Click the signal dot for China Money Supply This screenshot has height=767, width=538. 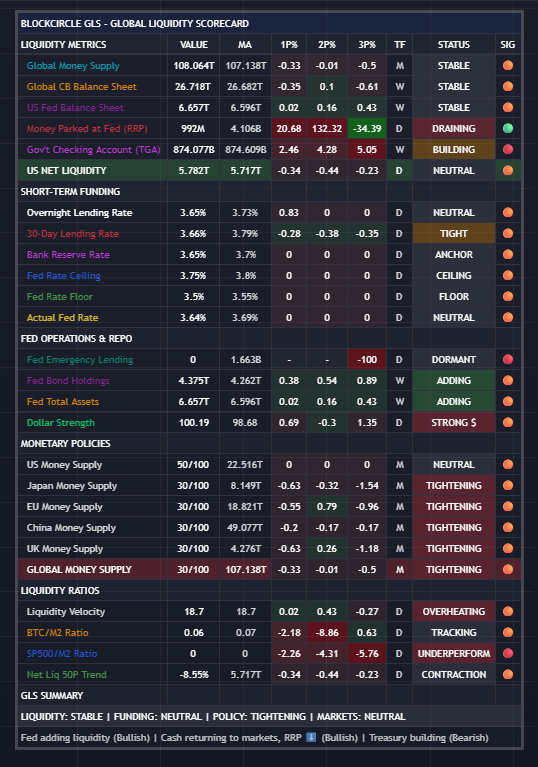pos(508,528)
